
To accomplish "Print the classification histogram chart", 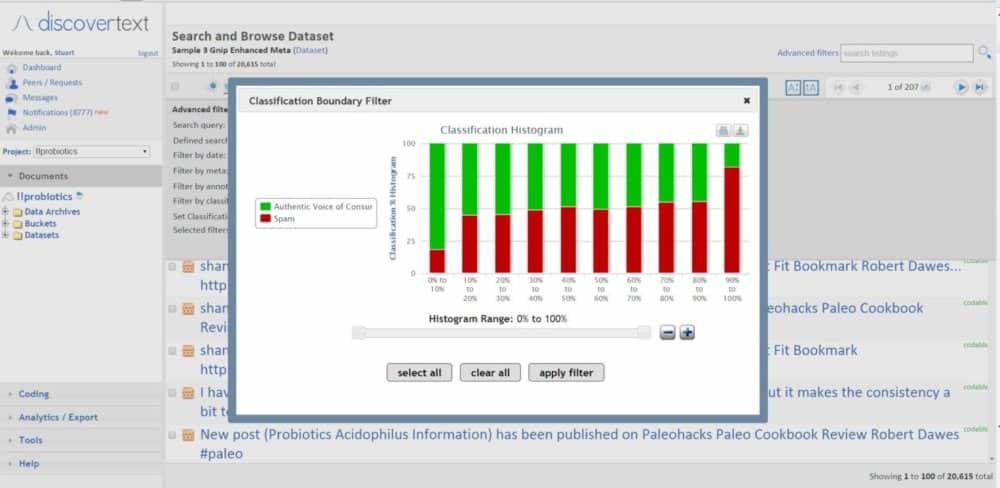I will point(723,131).
